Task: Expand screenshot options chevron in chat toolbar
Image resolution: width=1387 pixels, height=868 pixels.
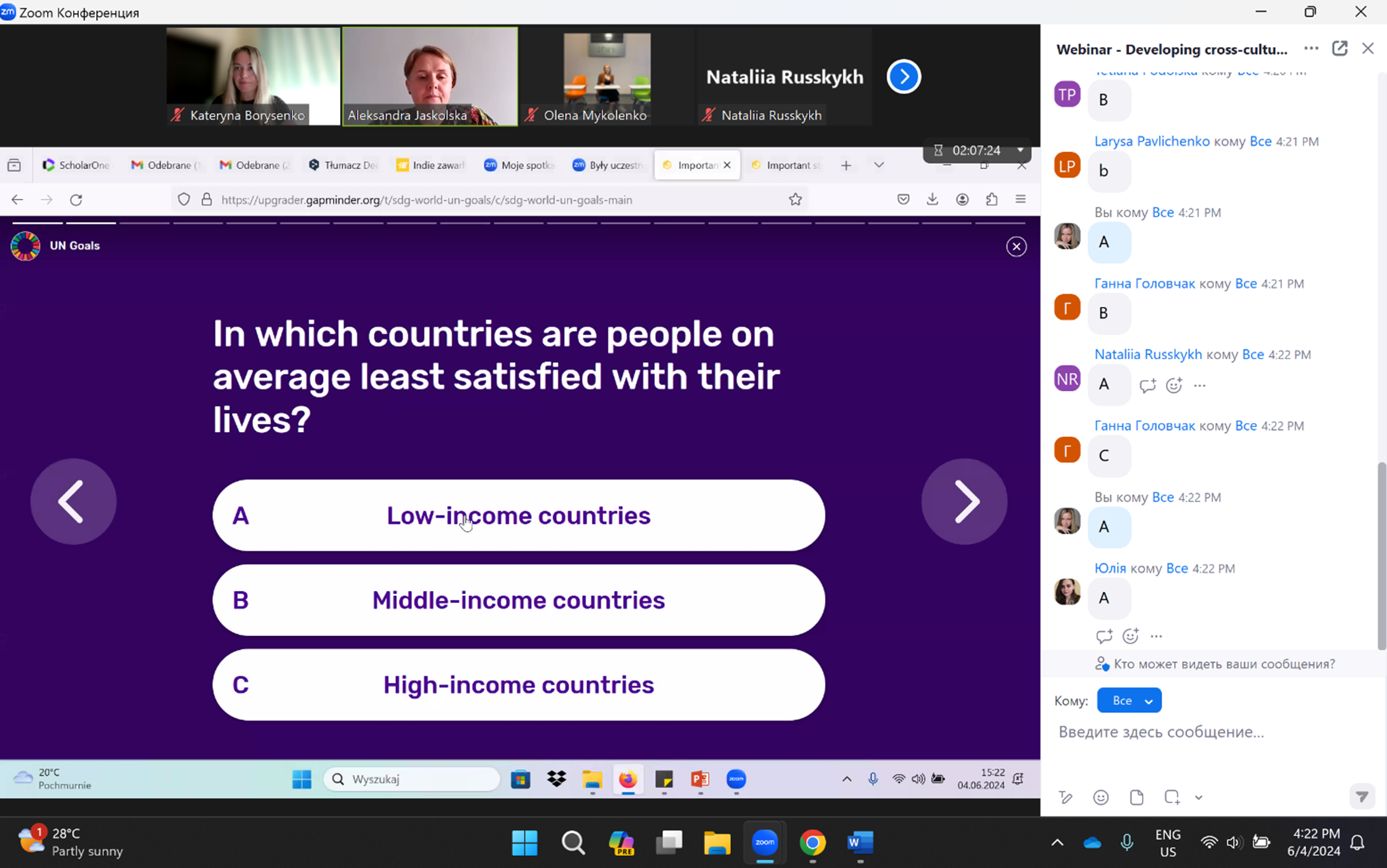Action: (x=1198, y=797)
